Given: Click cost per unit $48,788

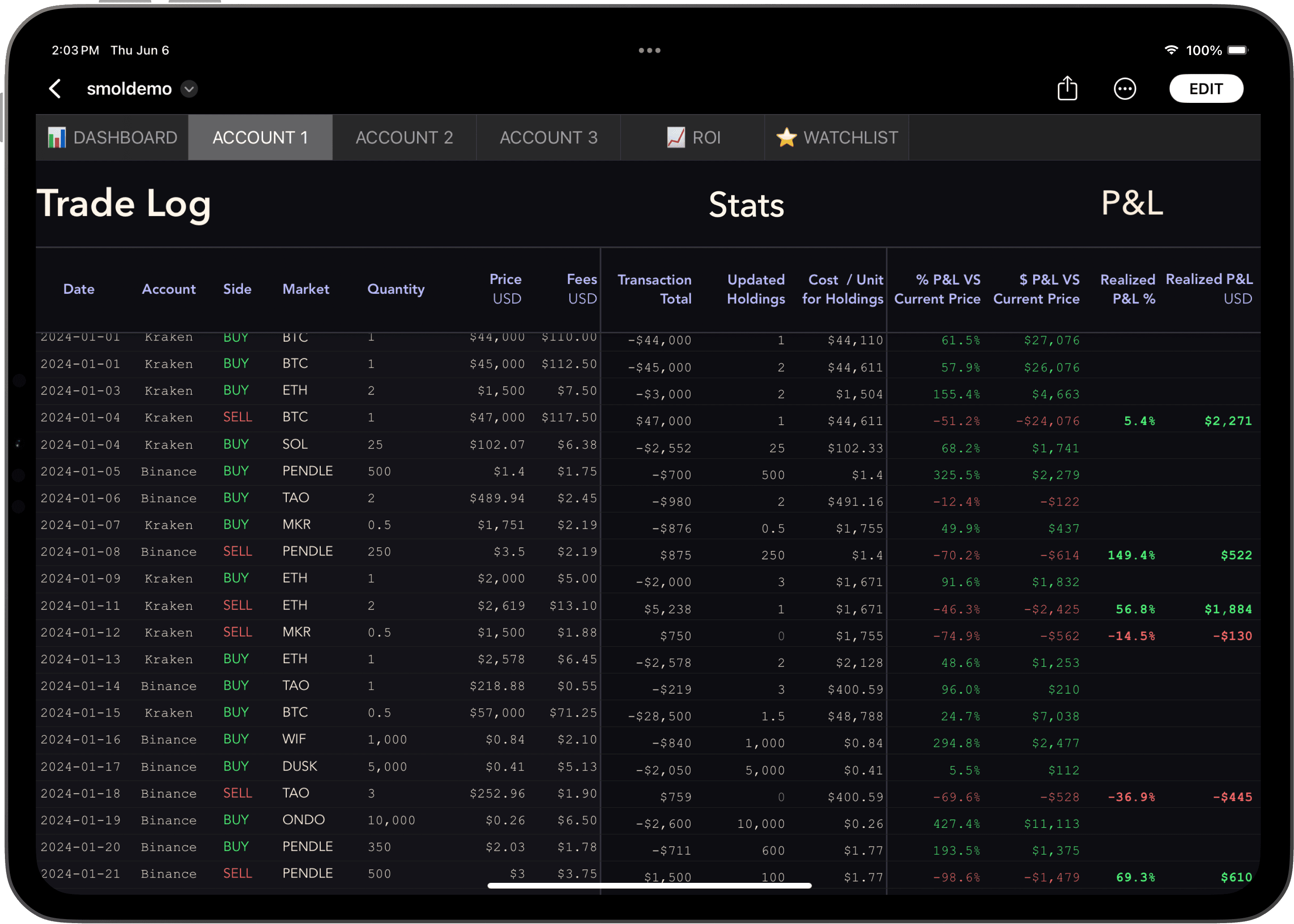Looking at the screenshot, I should click(x=855, y=716).
